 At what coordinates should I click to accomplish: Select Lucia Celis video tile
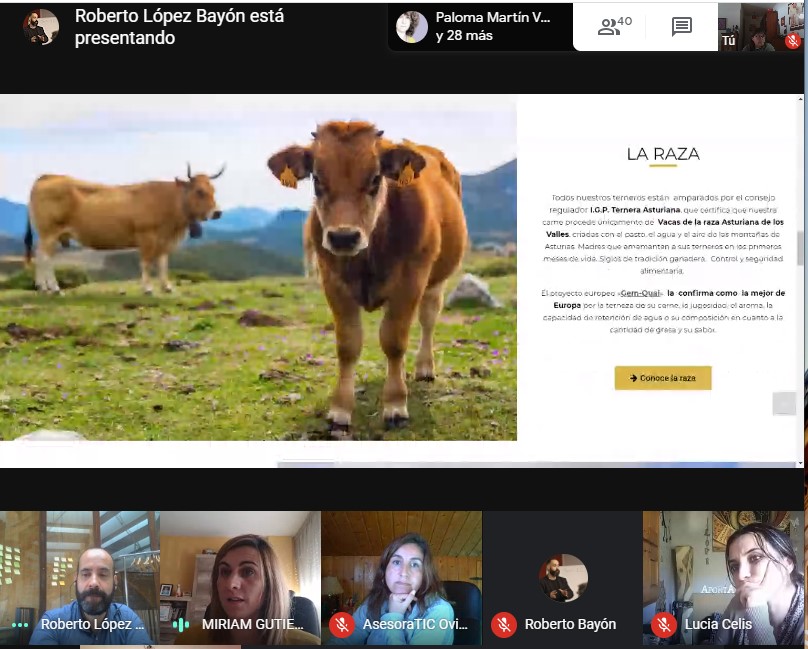(x=723, y=577)
